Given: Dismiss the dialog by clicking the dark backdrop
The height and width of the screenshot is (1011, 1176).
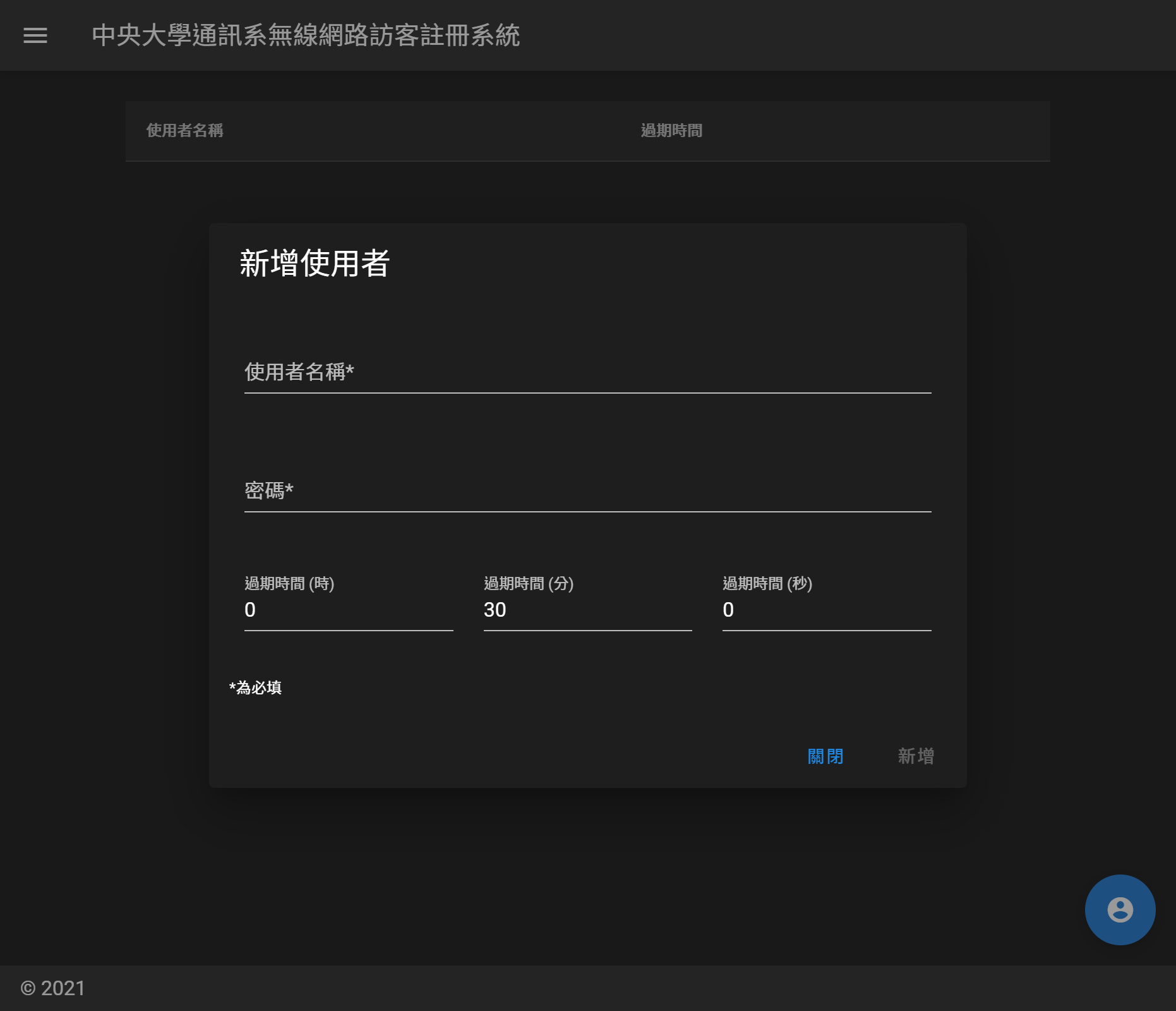Looking at the screenshot, I should point(101,505).
